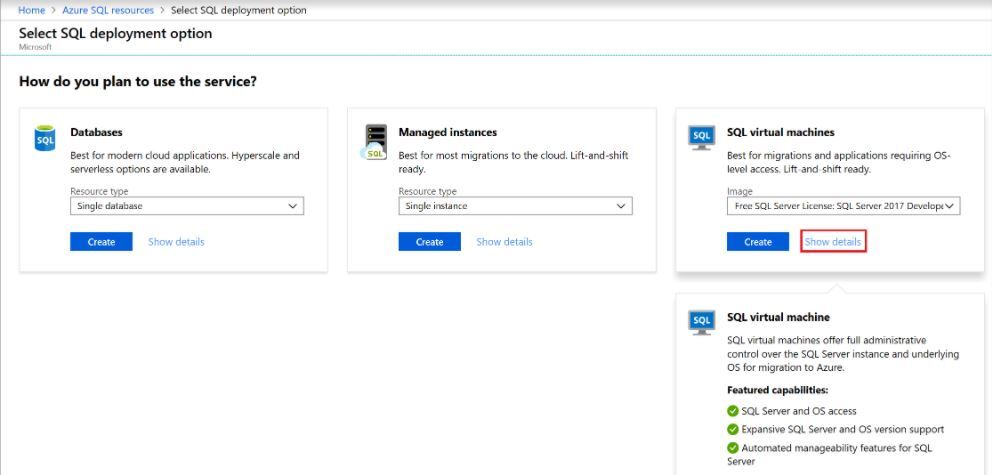The image size is (992, 475).
Task: Go to Azure SQL resources breadcrumb
Action: pyautogui.click(x=108, y=10)
